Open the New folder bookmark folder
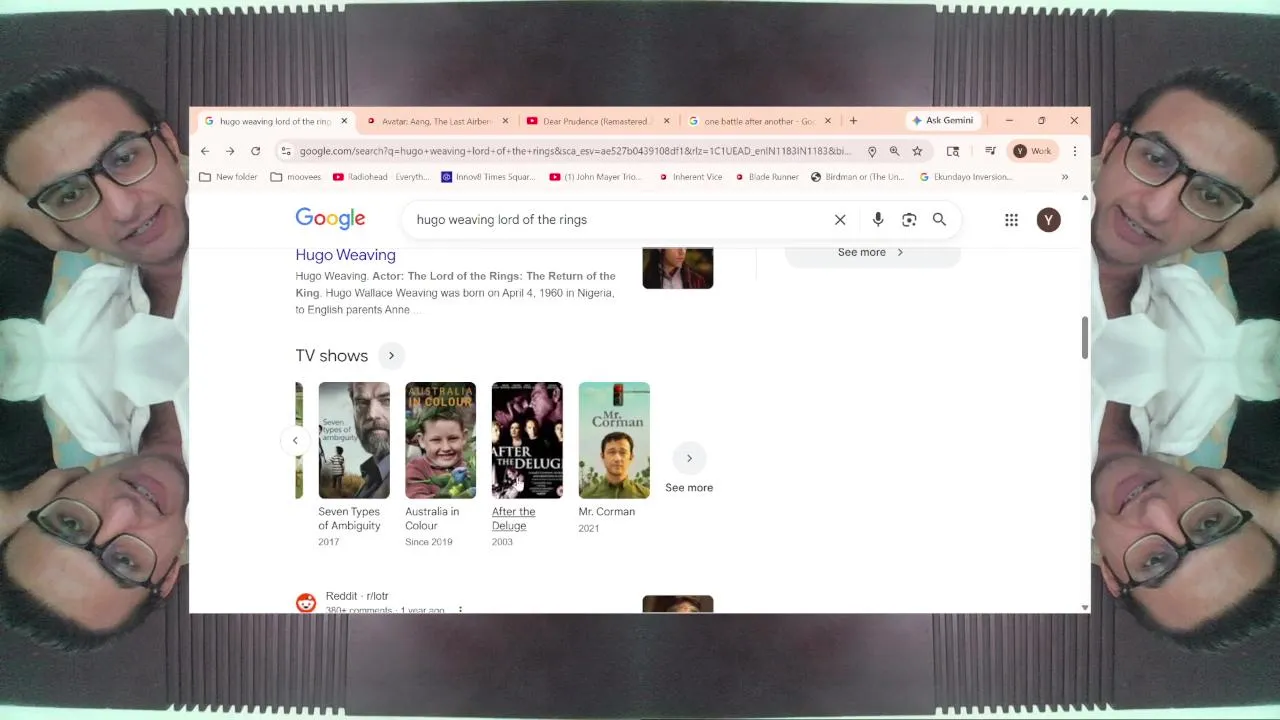The width and height of the screenshot is (1280, 720). (228, 177)
